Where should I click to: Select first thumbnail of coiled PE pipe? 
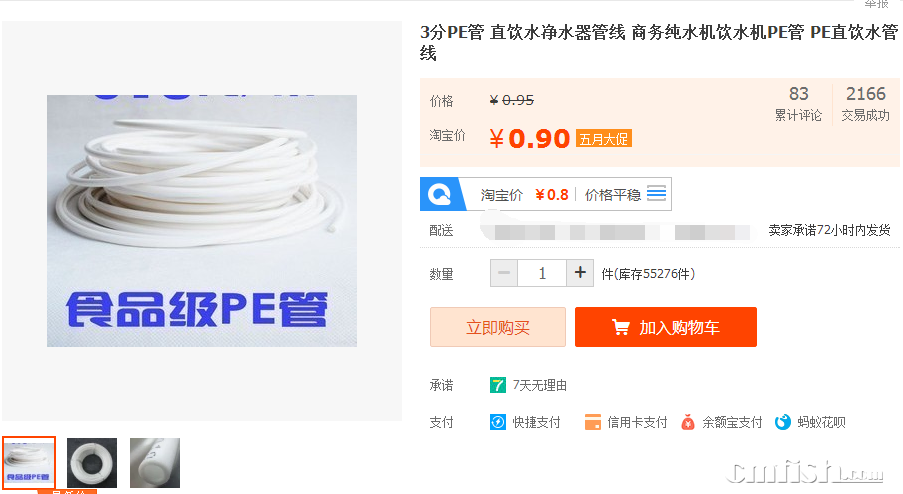click(29, 463)
